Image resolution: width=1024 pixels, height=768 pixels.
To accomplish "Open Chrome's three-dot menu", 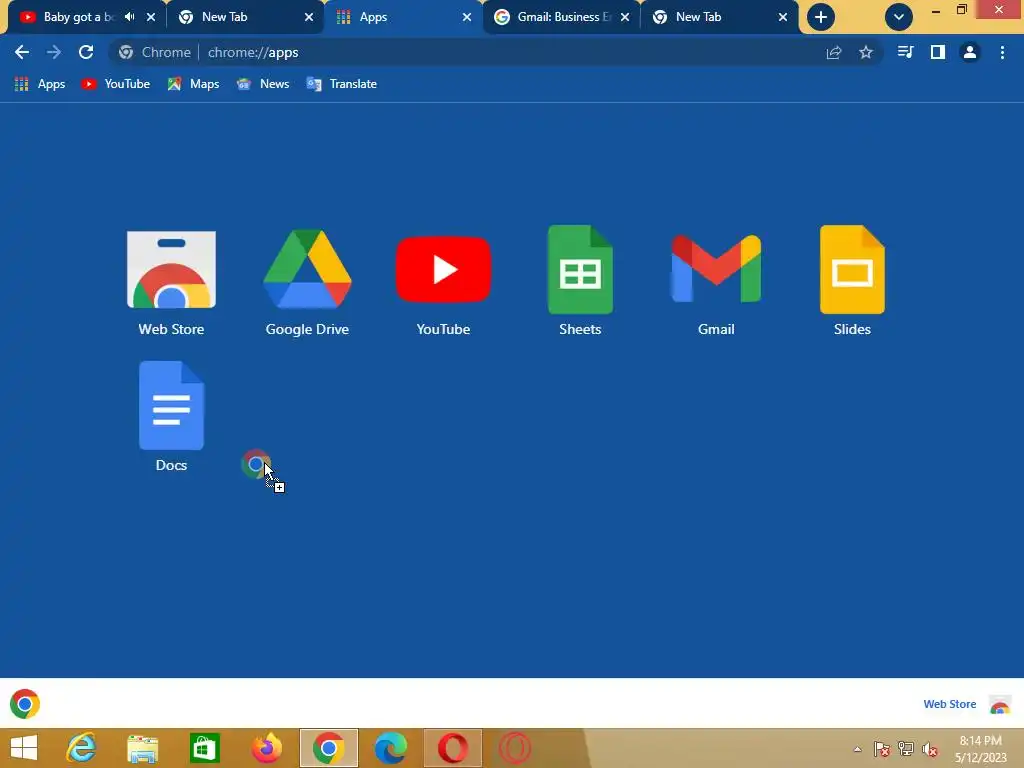I will (1002, 52).
